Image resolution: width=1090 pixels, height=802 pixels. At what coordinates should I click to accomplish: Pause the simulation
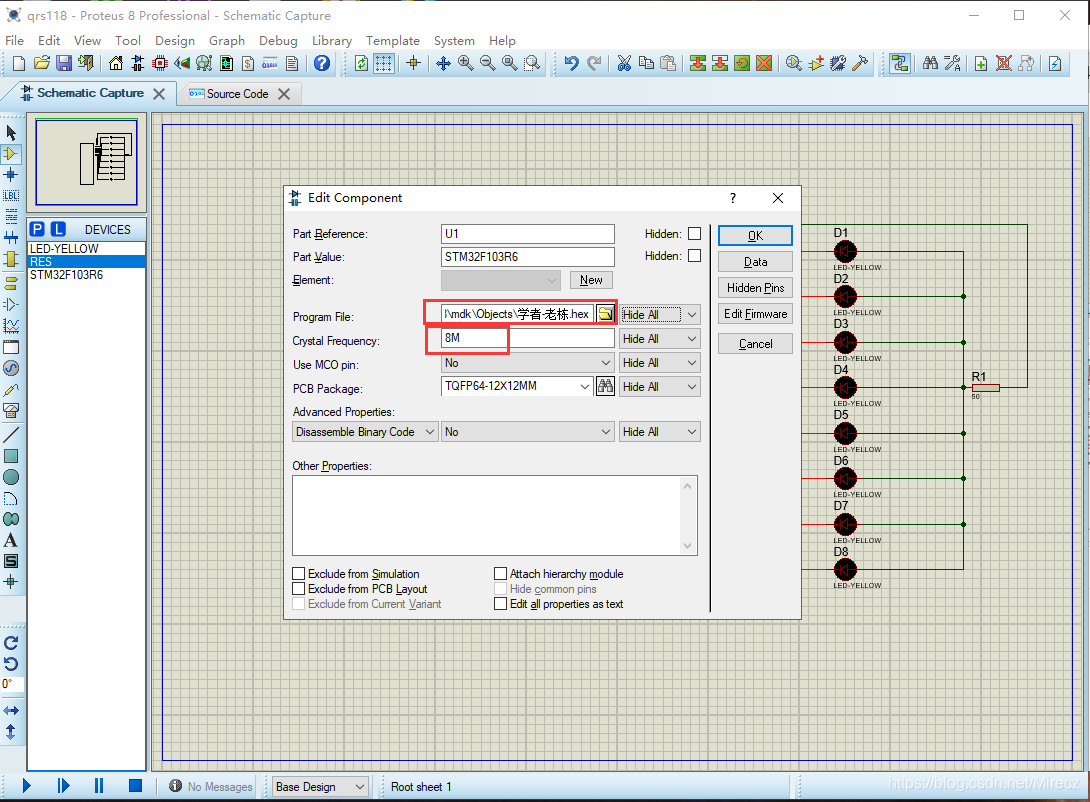point(99,786)
